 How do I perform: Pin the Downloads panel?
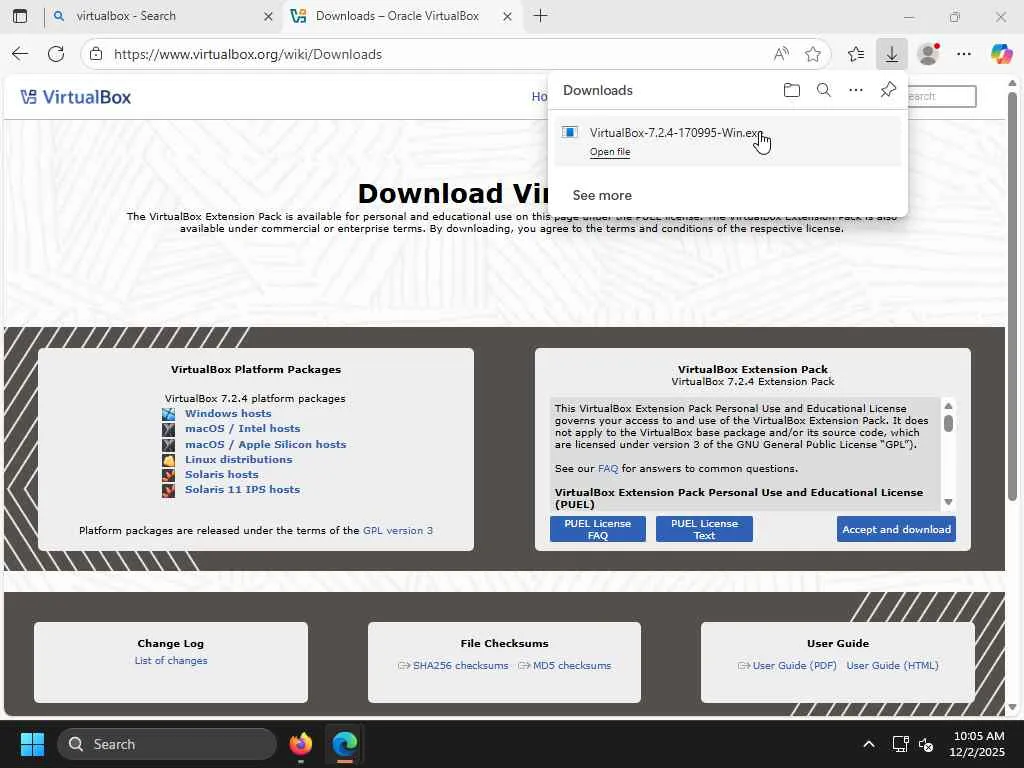[x=888, y=90]
